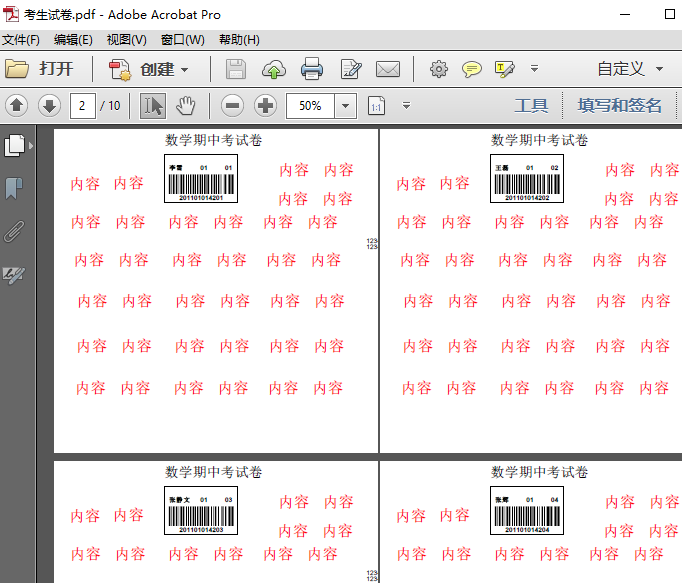
Task: Save the document with the floppy disk icon
Action: (x=236, y=69)
